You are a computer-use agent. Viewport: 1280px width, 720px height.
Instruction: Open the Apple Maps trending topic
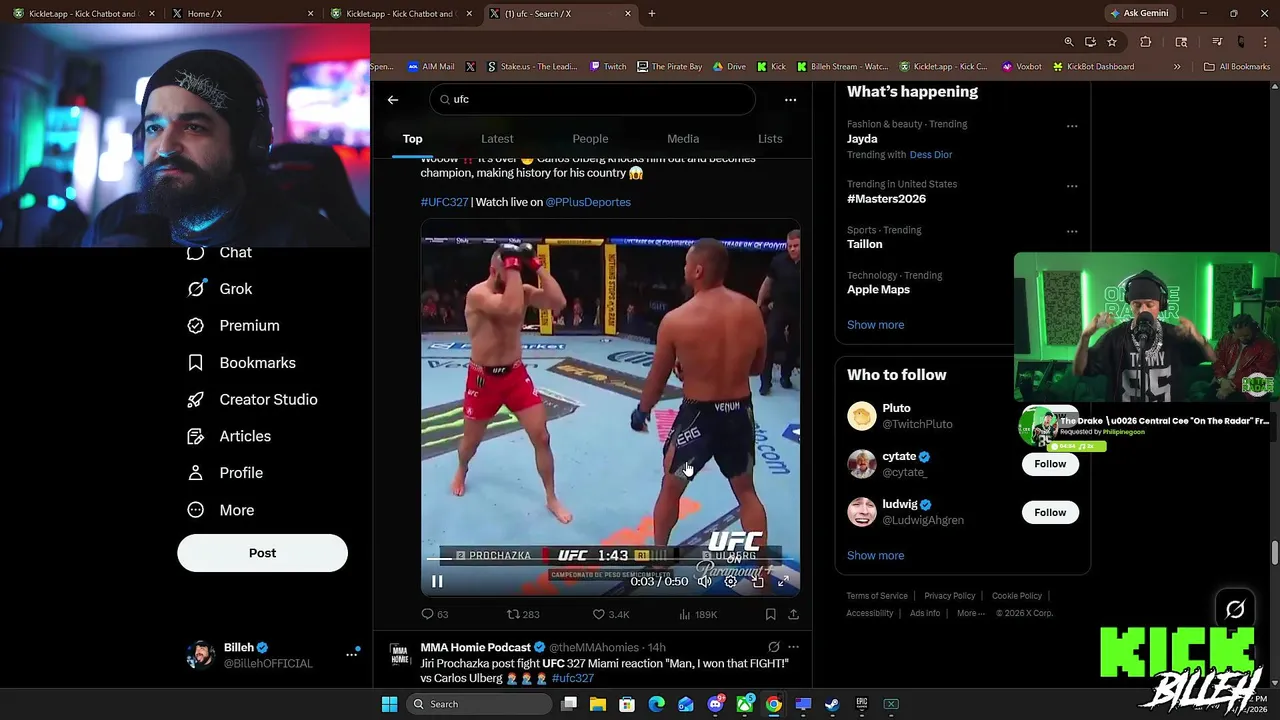878,290
